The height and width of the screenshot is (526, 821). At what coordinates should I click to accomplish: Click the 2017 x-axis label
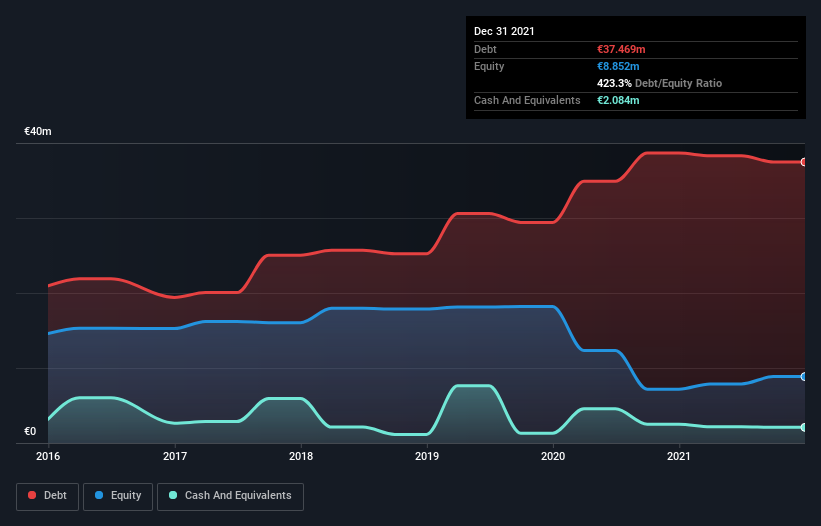pyautogui.click(x=175, y=456)
